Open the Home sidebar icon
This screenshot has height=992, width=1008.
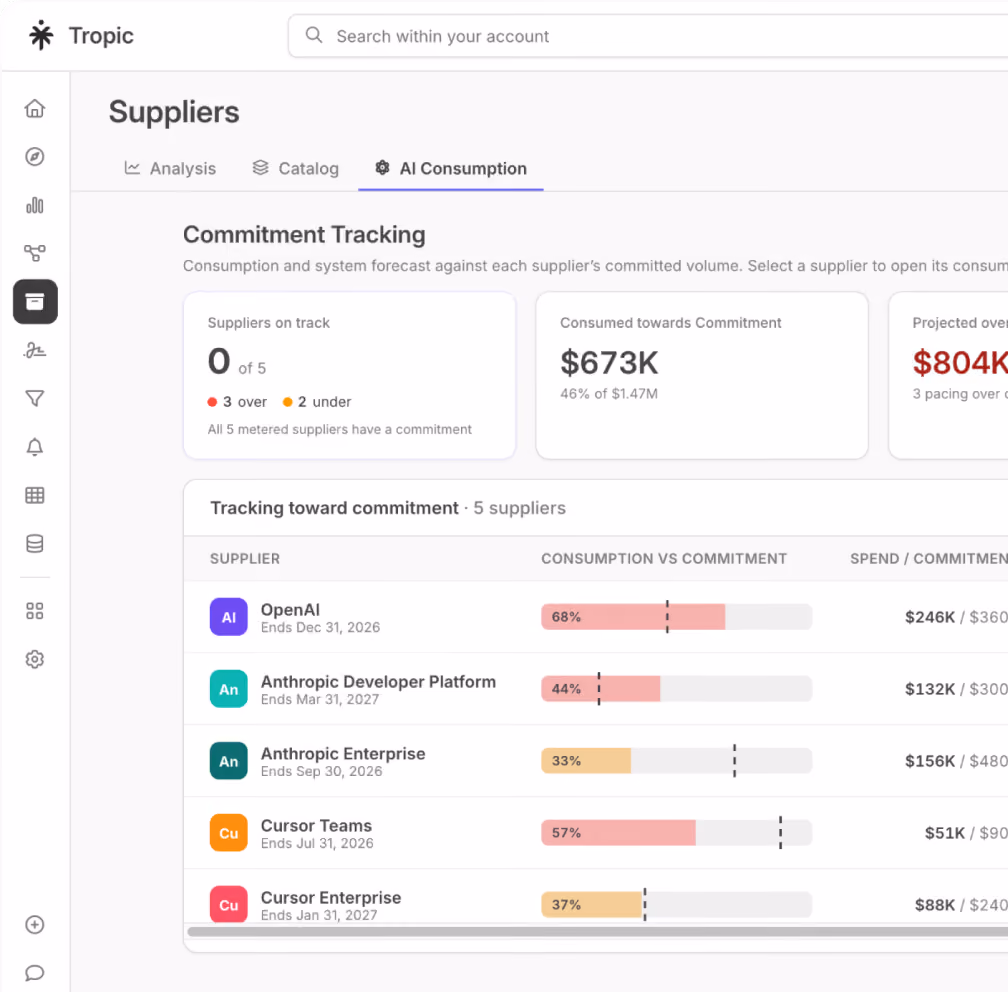click(x=35, y=108)
